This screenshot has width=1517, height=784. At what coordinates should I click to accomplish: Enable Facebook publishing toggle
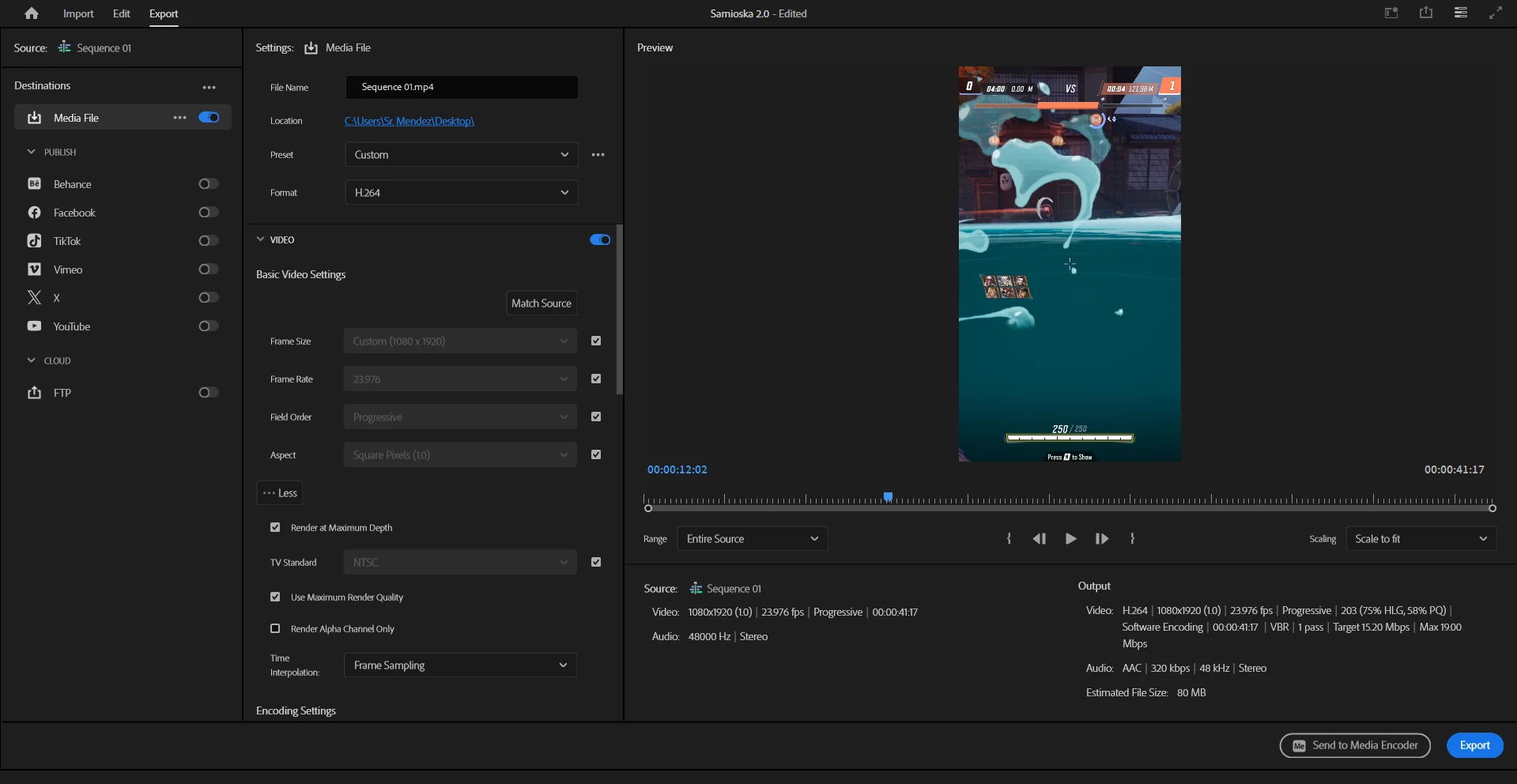[x=209, y=213]
